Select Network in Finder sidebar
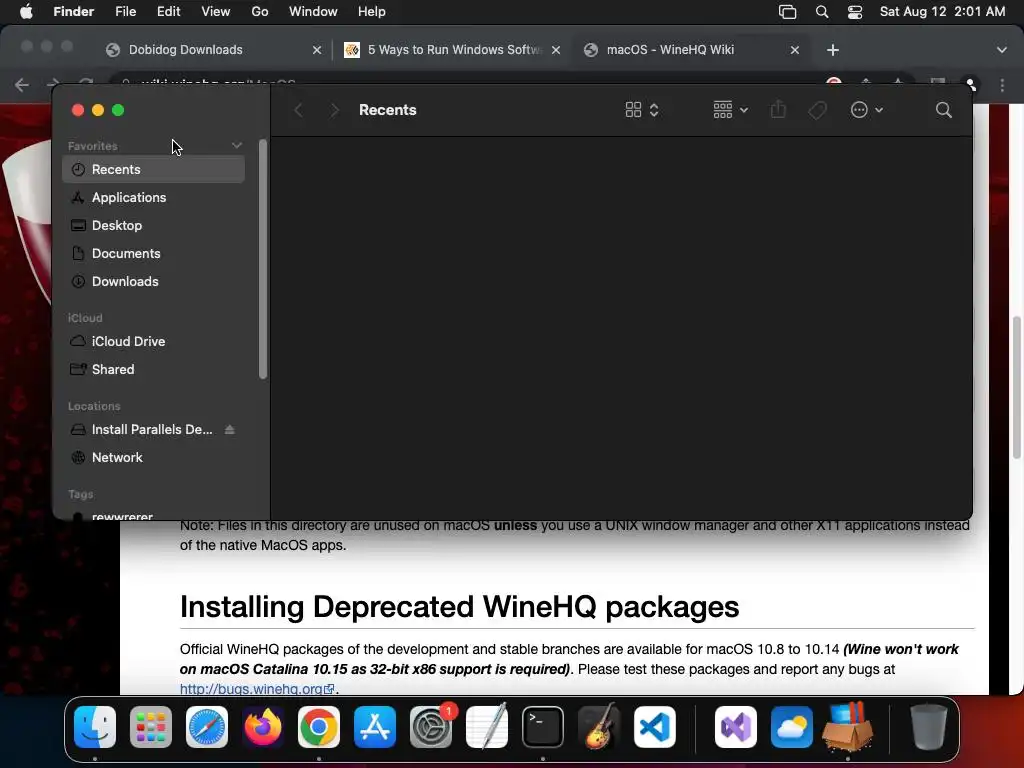The width and height of the screenshot is (1024, 768). point(153,457)
